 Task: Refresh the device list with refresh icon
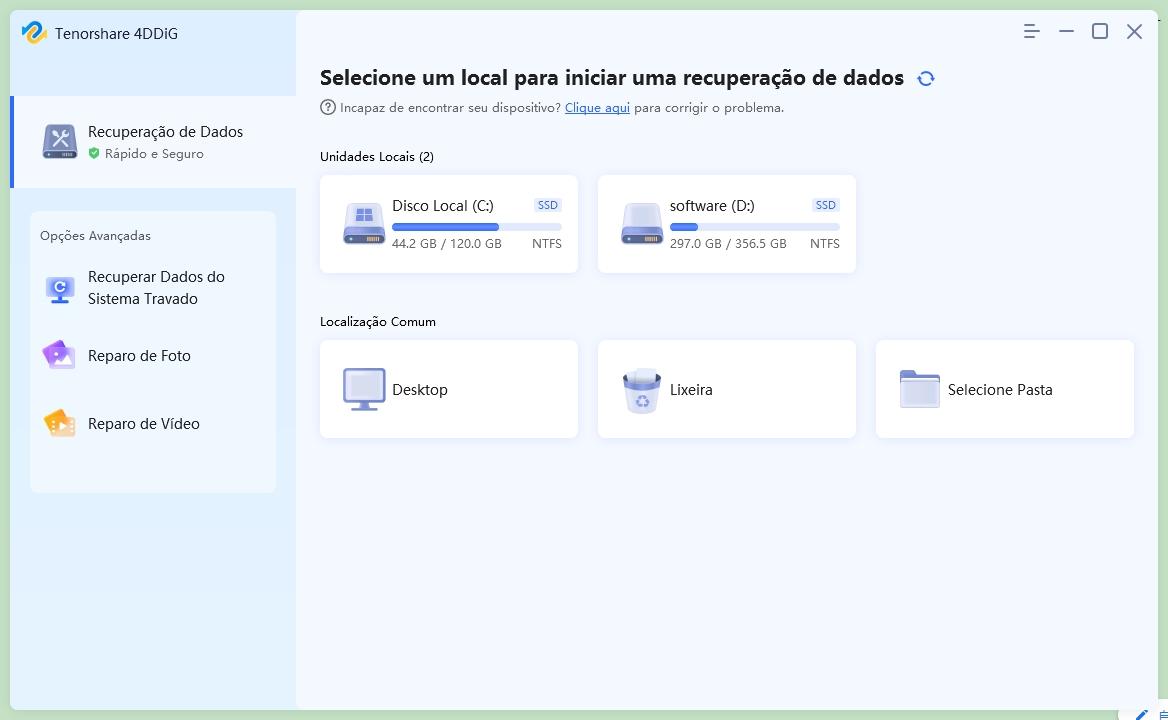926,79
